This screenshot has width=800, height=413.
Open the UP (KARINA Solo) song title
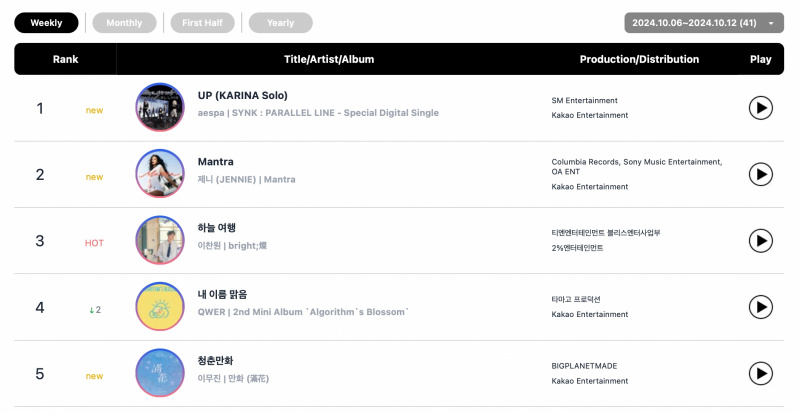(x=243, y=95)
